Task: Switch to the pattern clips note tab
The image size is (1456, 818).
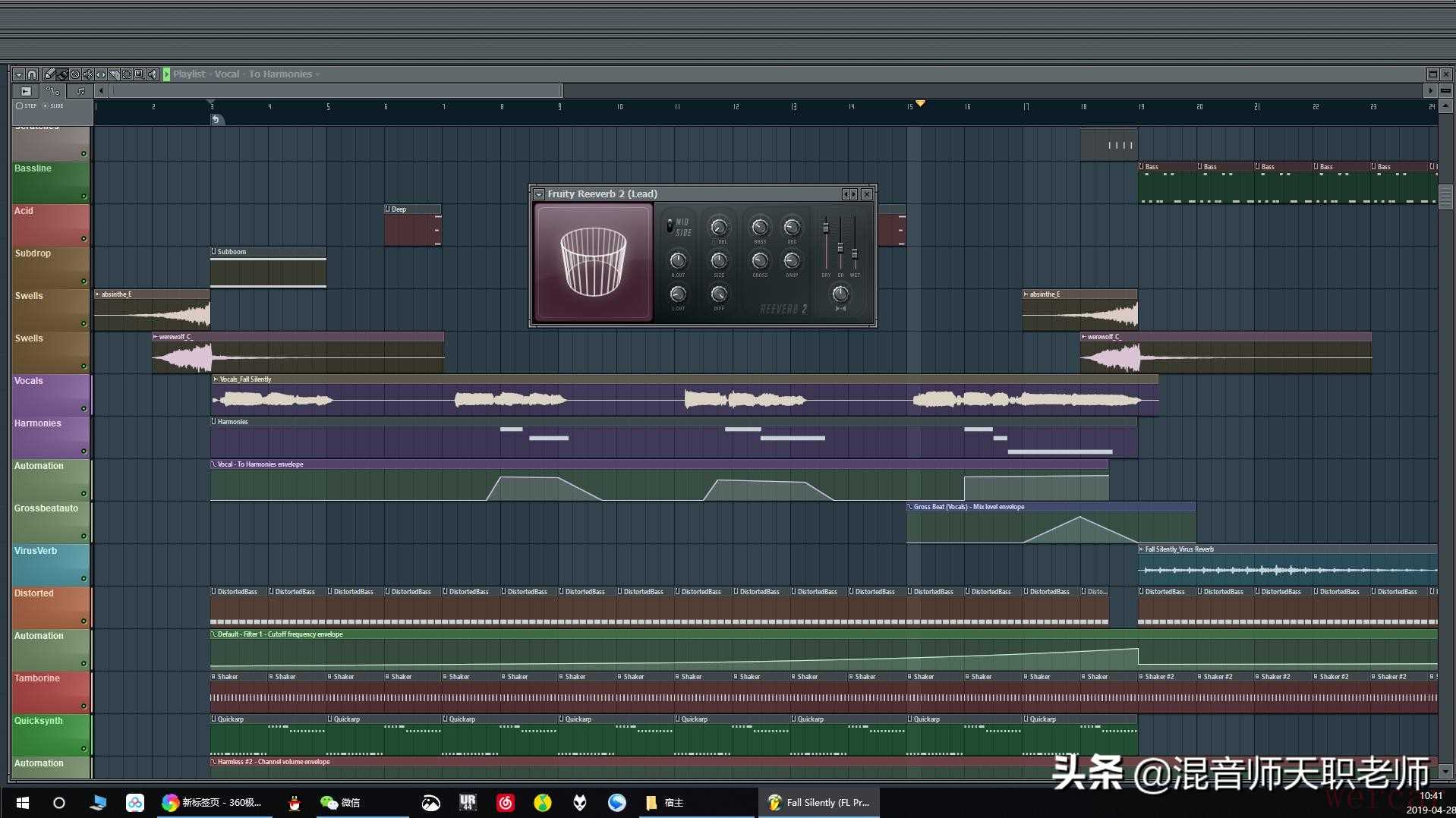Action: coord(80,91)
